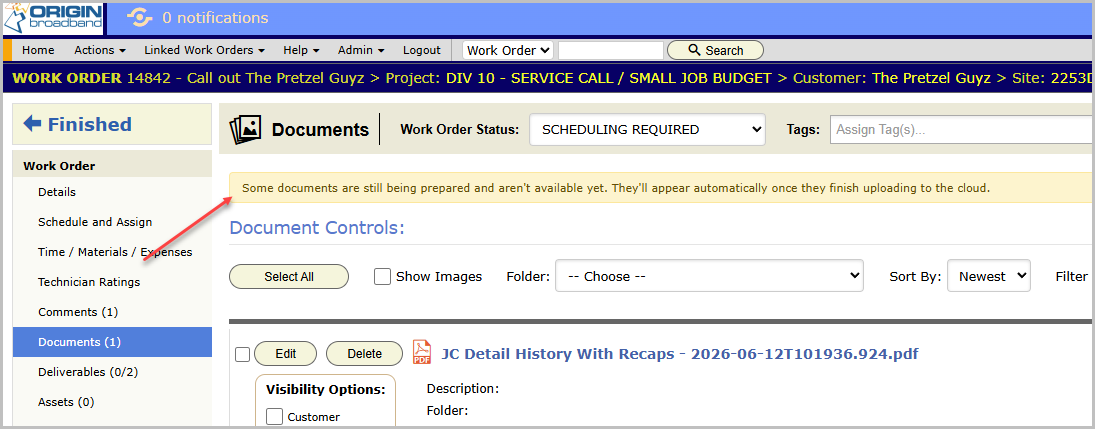The height and width of the screenshot is (429, 1095).
Task: Click the Origin Broadband logo
Action: [53, 18]
